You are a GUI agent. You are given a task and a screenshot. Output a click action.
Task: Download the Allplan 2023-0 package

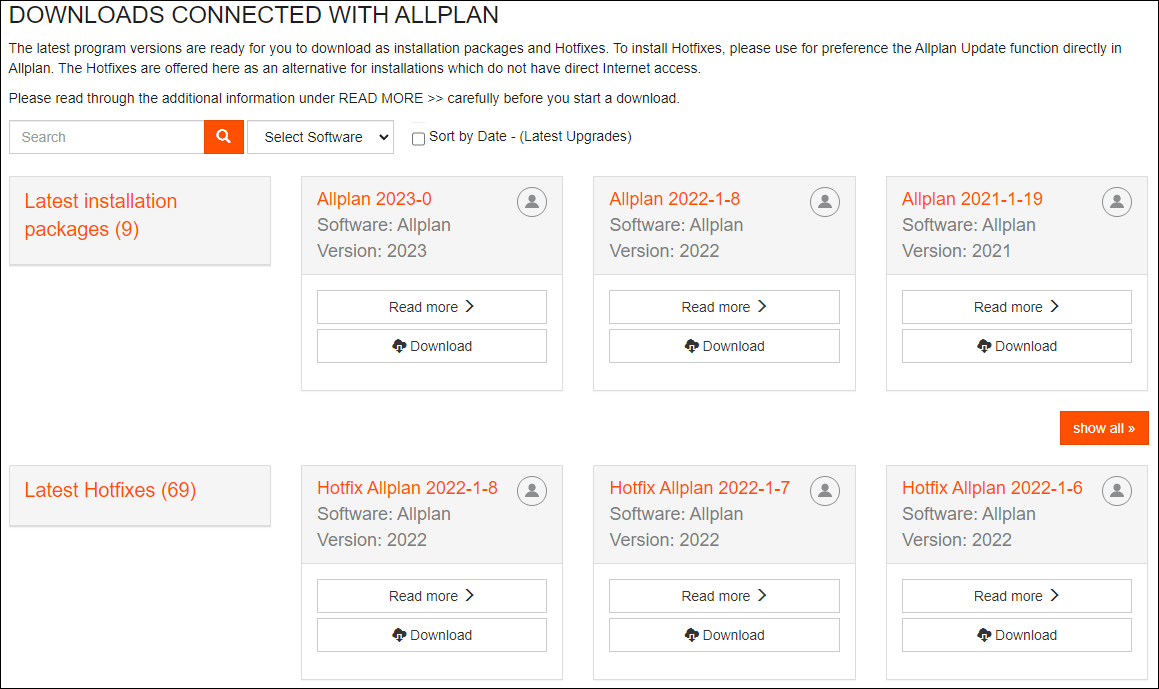[432, 346]
